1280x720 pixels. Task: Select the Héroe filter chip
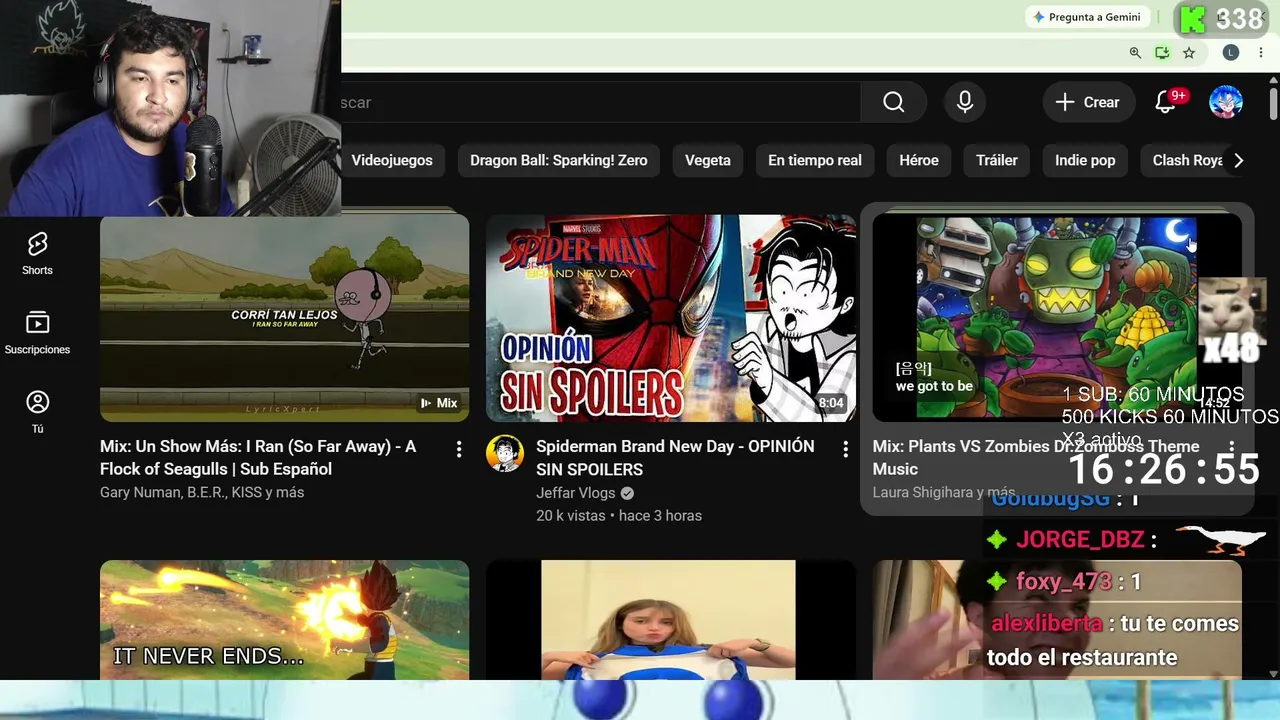point(919,160)
